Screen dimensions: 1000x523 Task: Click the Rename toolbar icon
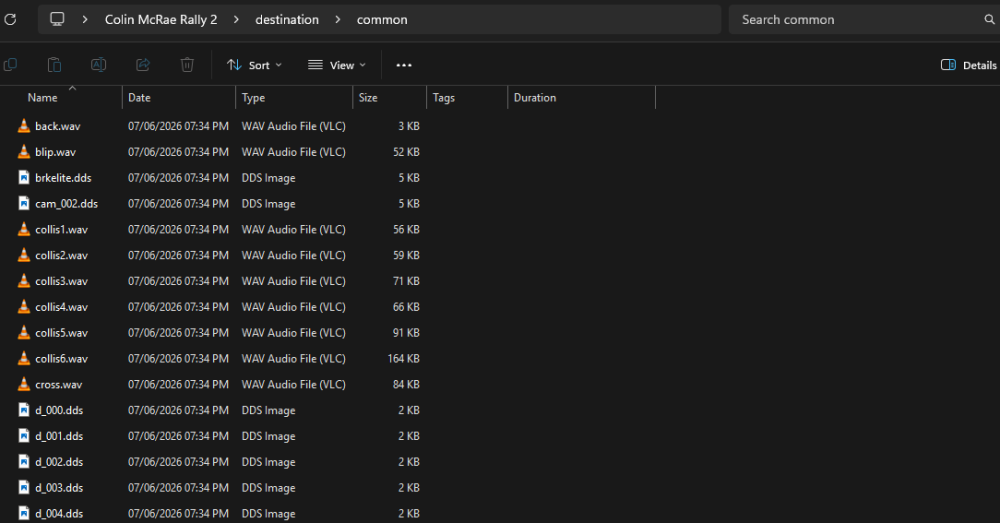[98, 64]
